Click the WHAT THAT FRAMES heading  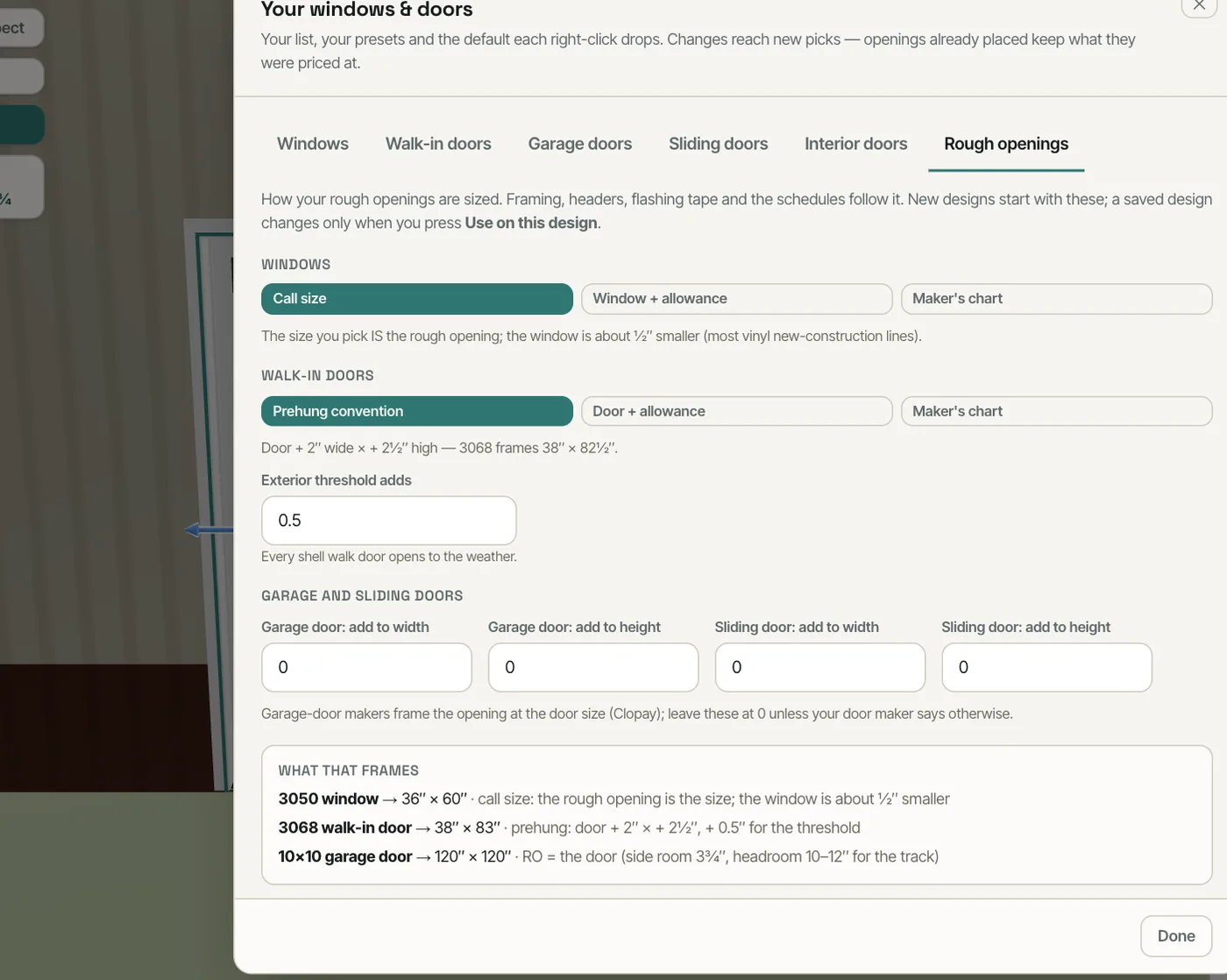point(348,771)
